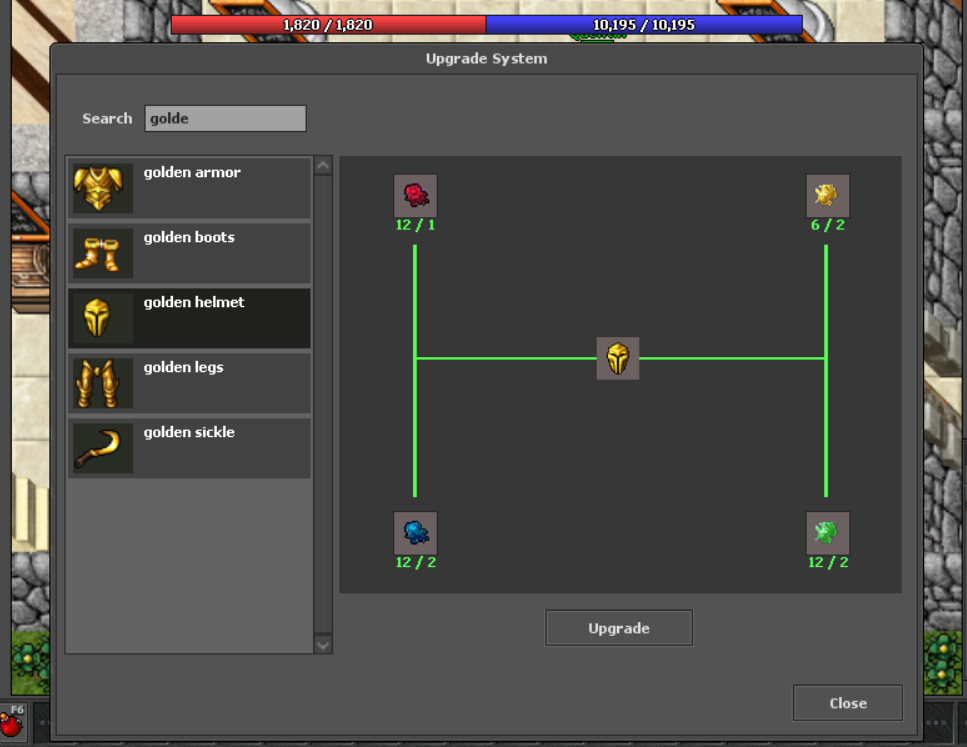Screen dimensions: 967x747
Task: Click the golden helmet list icon
Action: (x=102, y=318)
